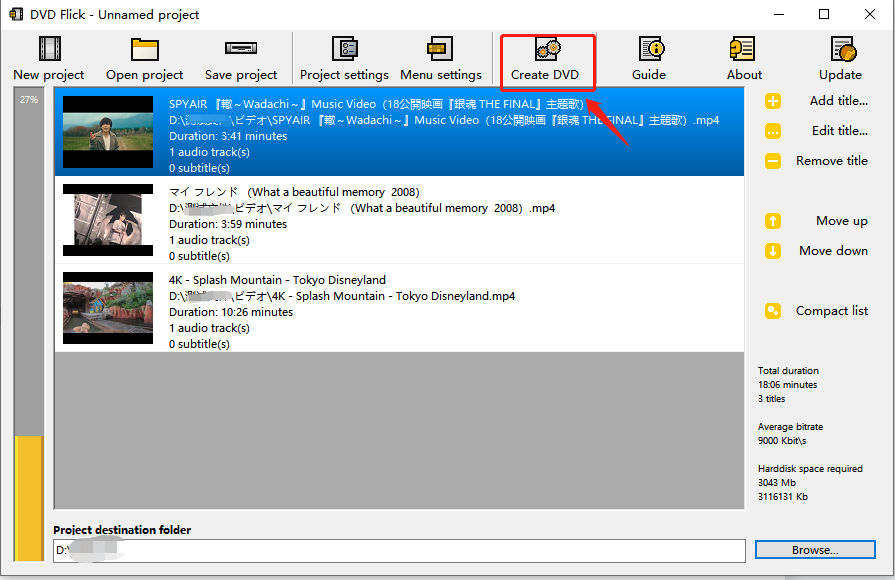Click the 'Open project' label
The image size is (895, 580).
click(144, 75)
